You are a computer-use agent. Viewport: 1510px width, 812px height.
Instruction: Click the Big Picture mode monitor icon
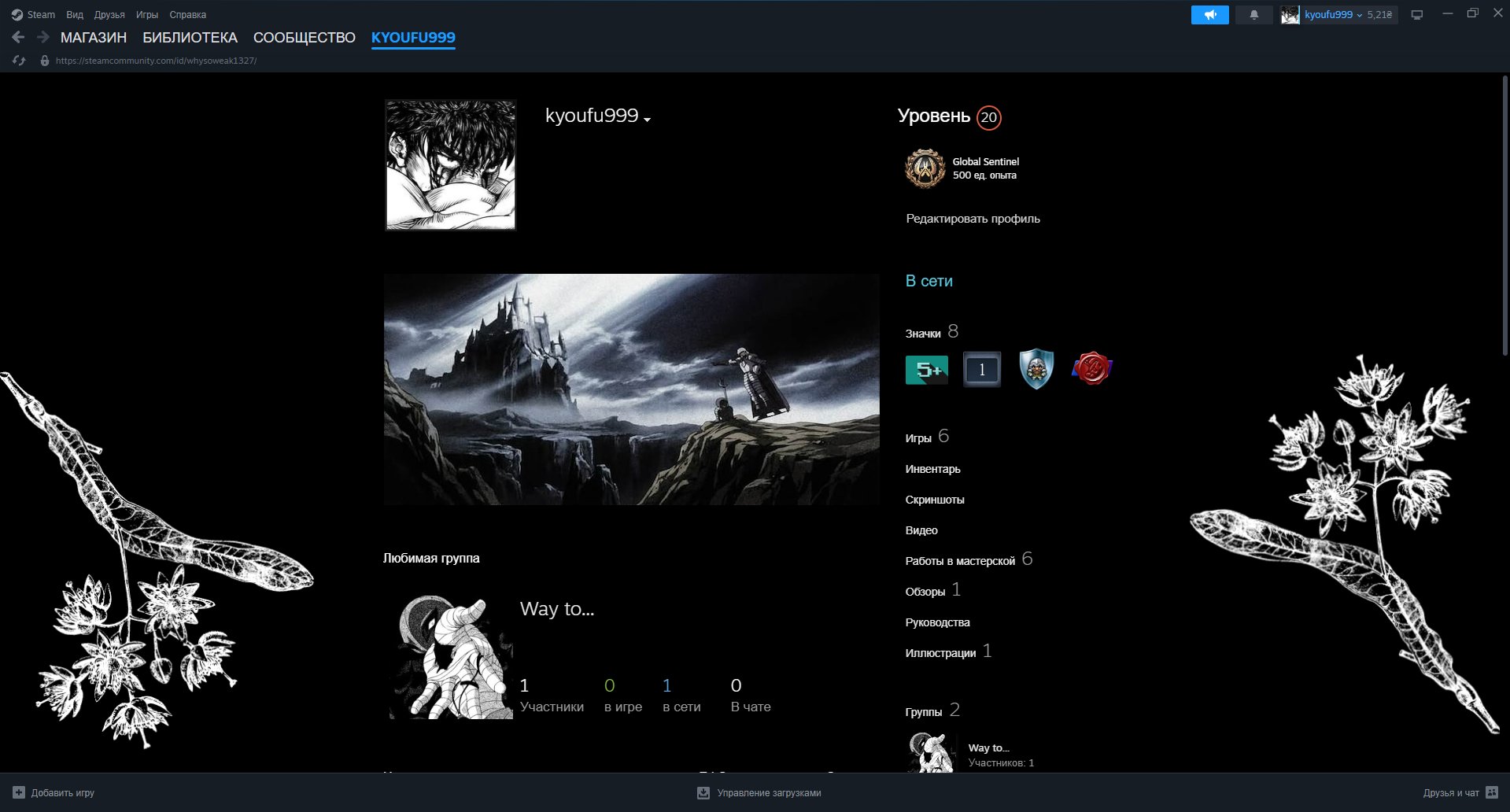coord(1417,15)
